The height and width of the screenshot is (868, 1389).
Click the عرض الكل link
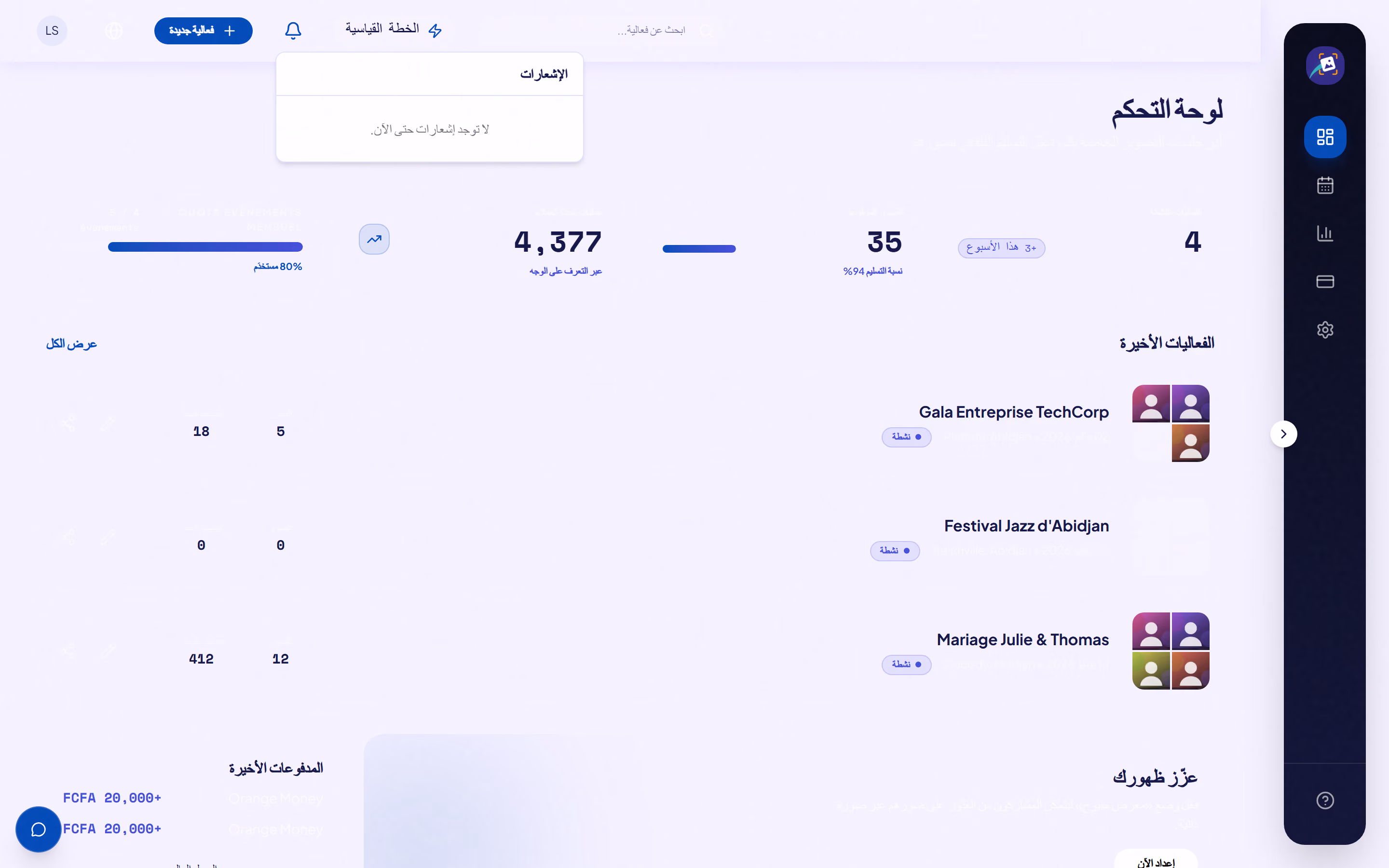[71, 343]
